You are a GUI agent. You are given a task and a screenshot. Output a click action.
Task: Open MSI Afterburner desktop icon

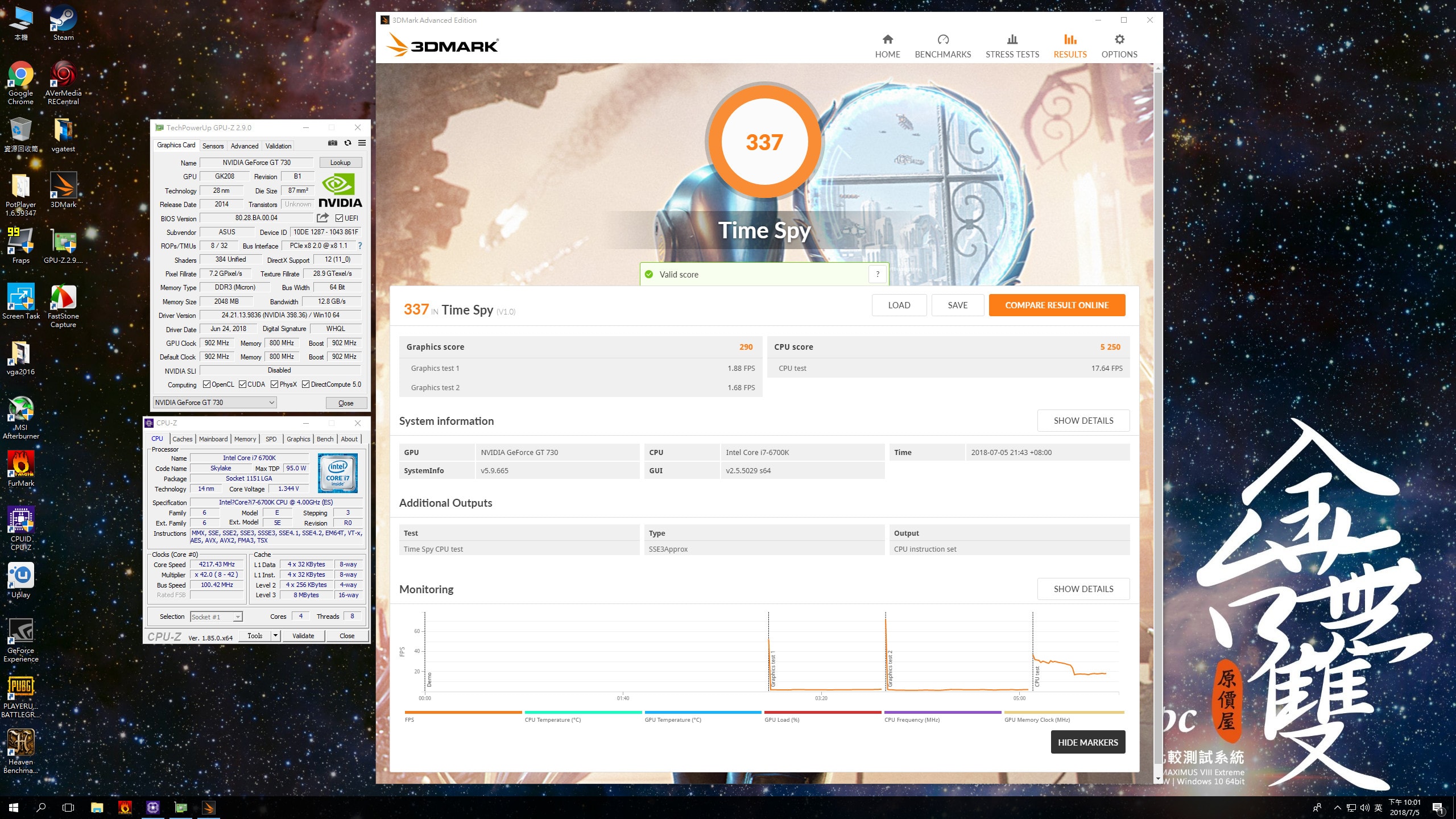(x=21, y=417)
